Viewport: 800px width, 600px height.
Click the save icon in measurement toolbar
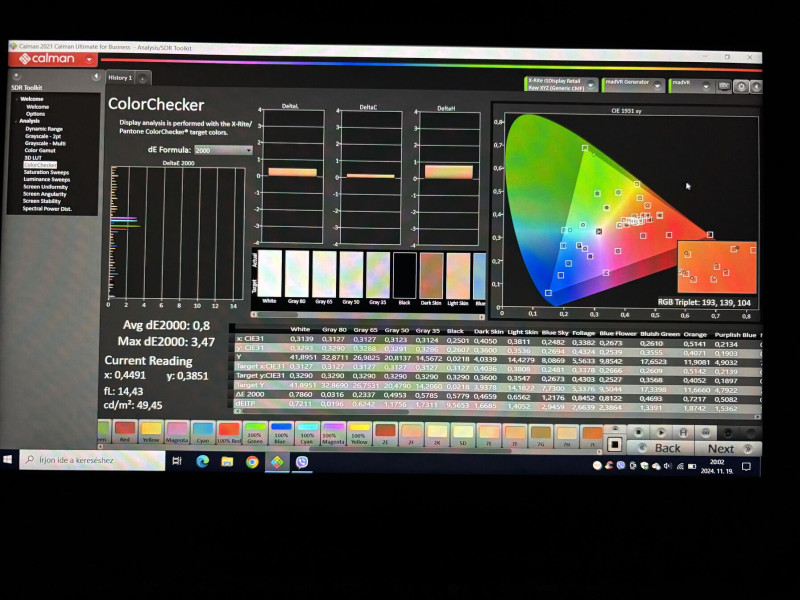pyautogui.click(x=683, y=433)
